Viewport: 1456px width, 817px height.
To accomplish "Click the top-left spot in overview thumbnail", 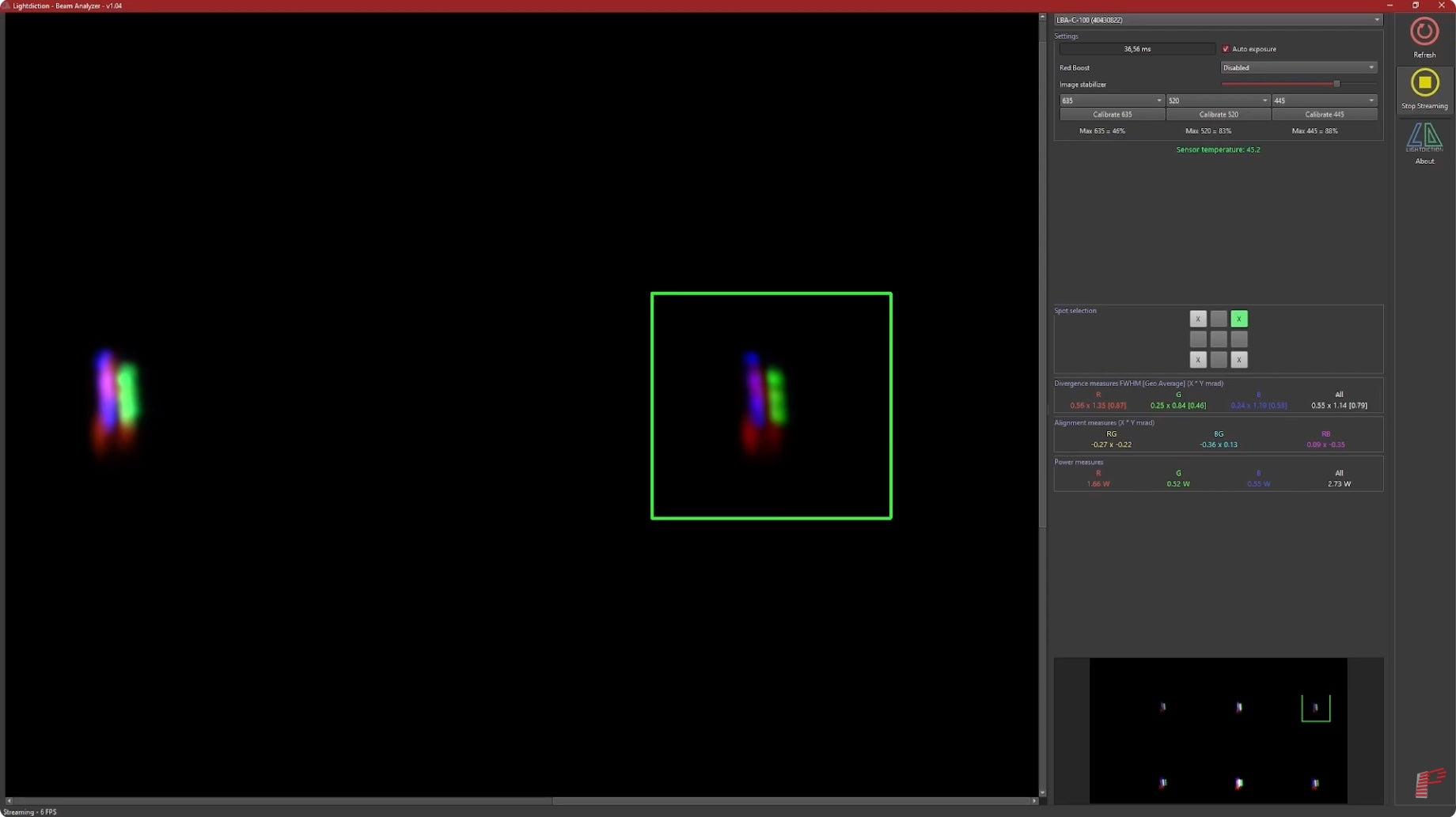I will click(1163, 707).
